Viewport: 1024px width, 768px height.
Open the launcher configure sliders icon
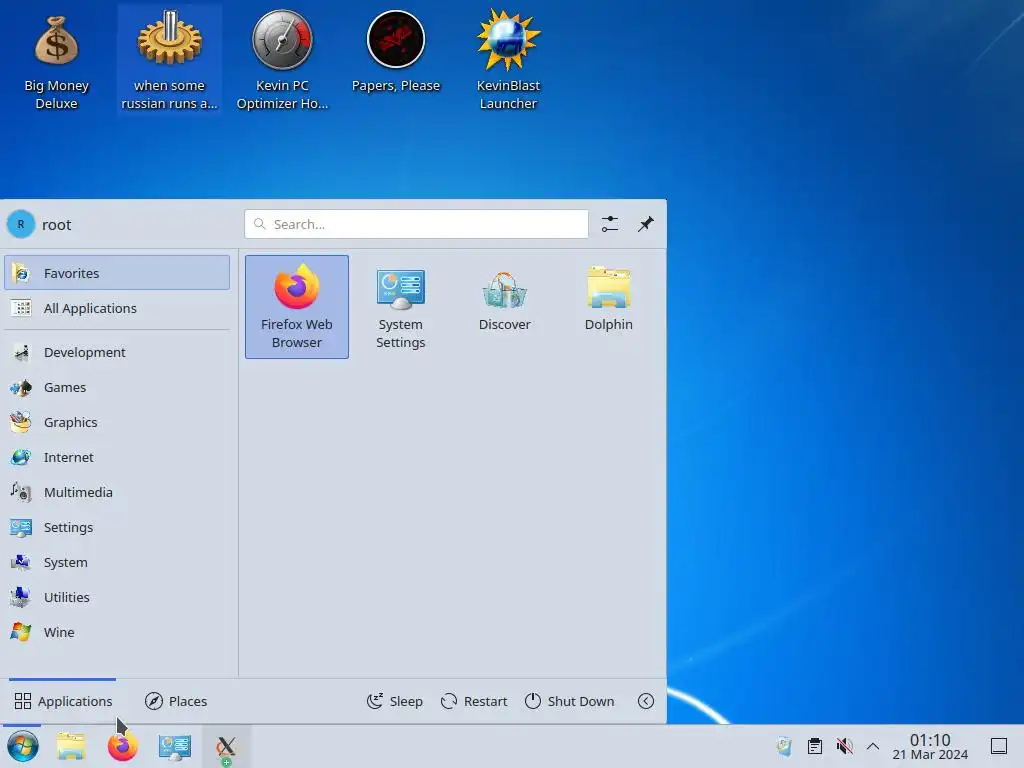point(609,224)
